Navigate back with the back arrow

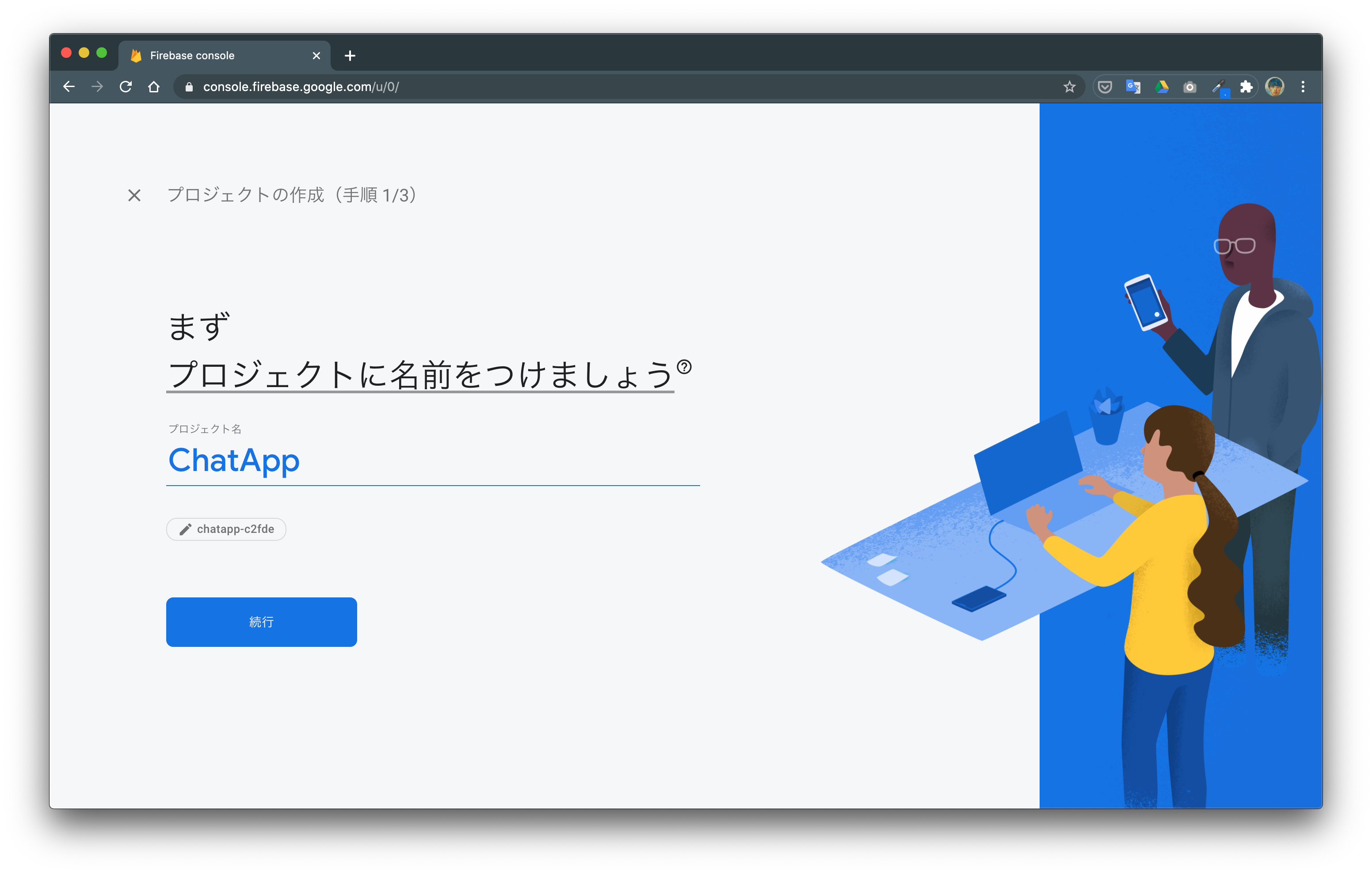click(69, 87)
